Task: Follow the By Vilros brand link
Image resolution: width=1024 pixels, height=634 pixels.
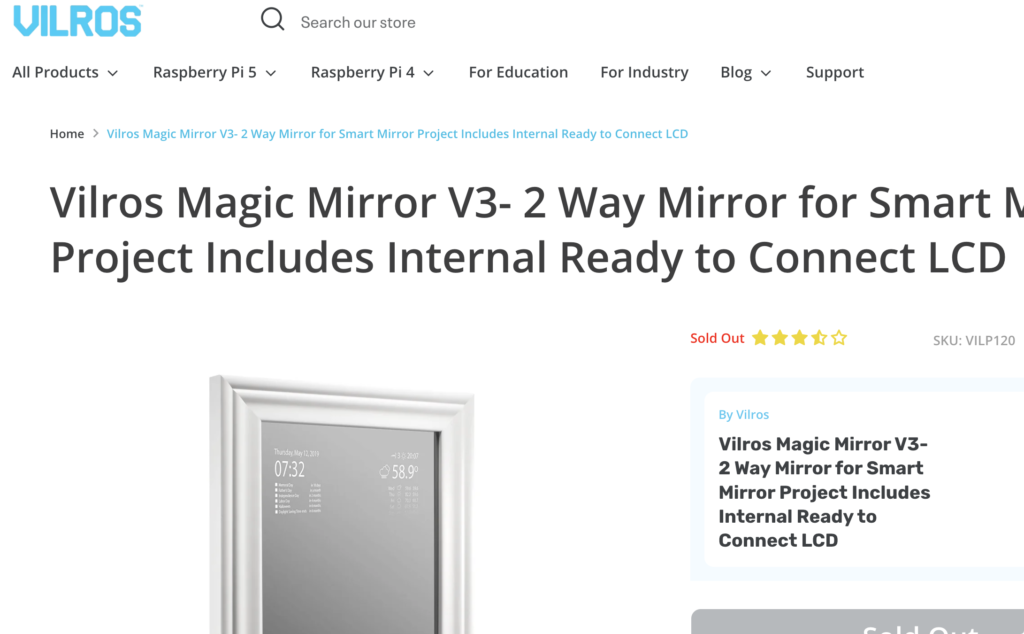Action: (743, 414)
